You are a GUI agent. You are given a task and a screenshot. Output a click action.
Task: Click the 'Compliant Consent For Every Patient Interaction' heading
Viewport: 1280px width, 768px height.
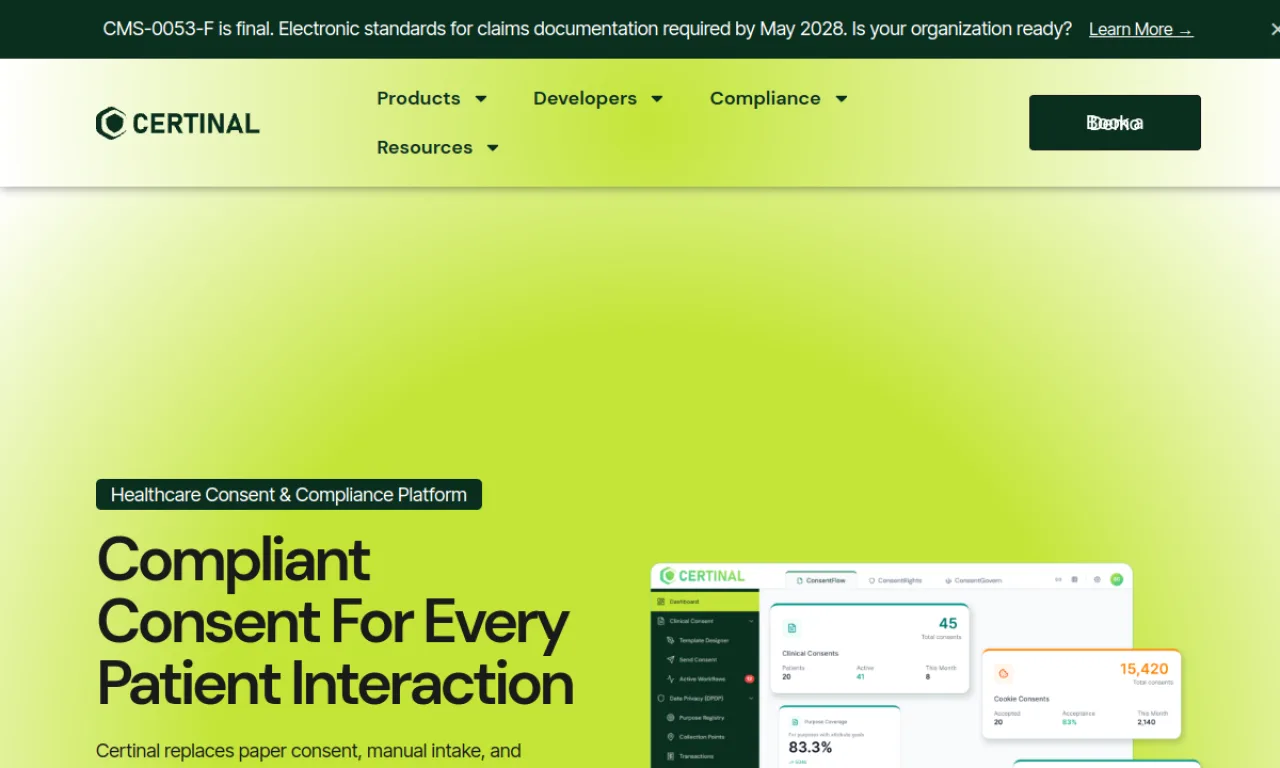point(335,621)
